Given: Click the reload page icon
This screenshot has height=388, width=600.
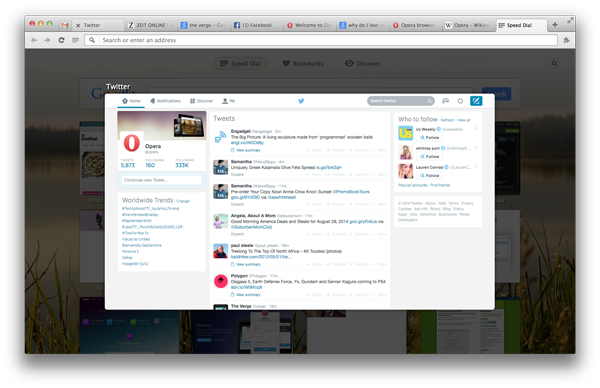Looking at the screenshot, I should point(61,40).
